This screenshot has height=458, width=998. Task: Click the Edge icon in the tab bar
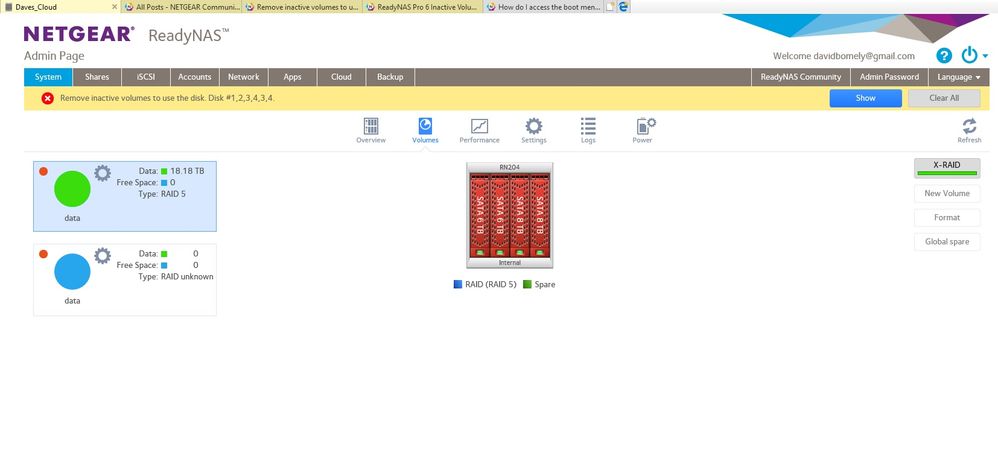(624, 7)
